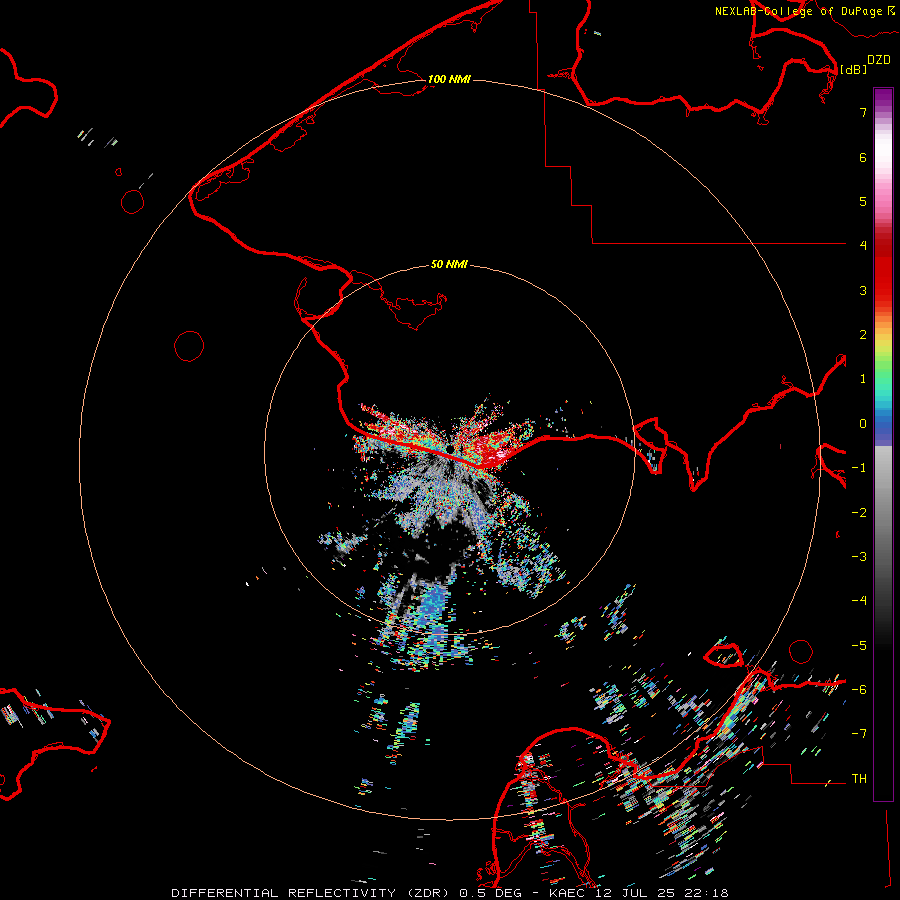The height and width of the screenshot is (900, 900).
Task: Select the positive 4 dB scale label
Action: tap(863, 246)
